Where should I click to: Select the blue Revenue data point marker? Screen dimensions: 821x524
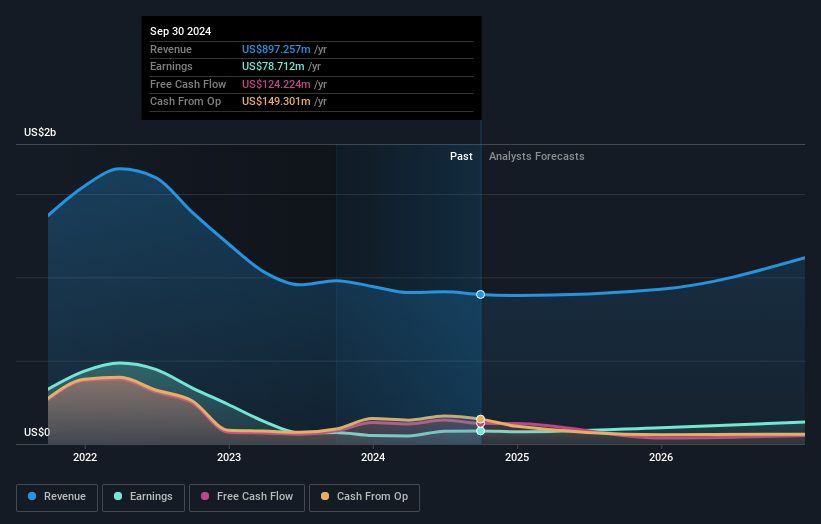pyautogui.click(x=481, y=295)
